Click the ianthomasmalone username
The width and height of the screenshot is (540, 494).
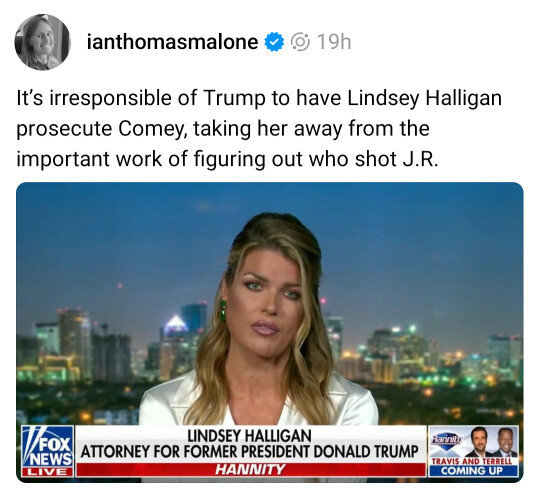coord(173,42)
